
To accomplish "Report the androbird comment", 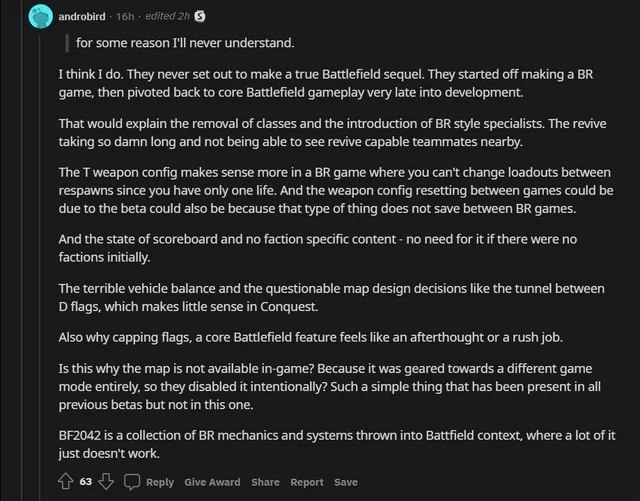I will click(x=307, y=482).
